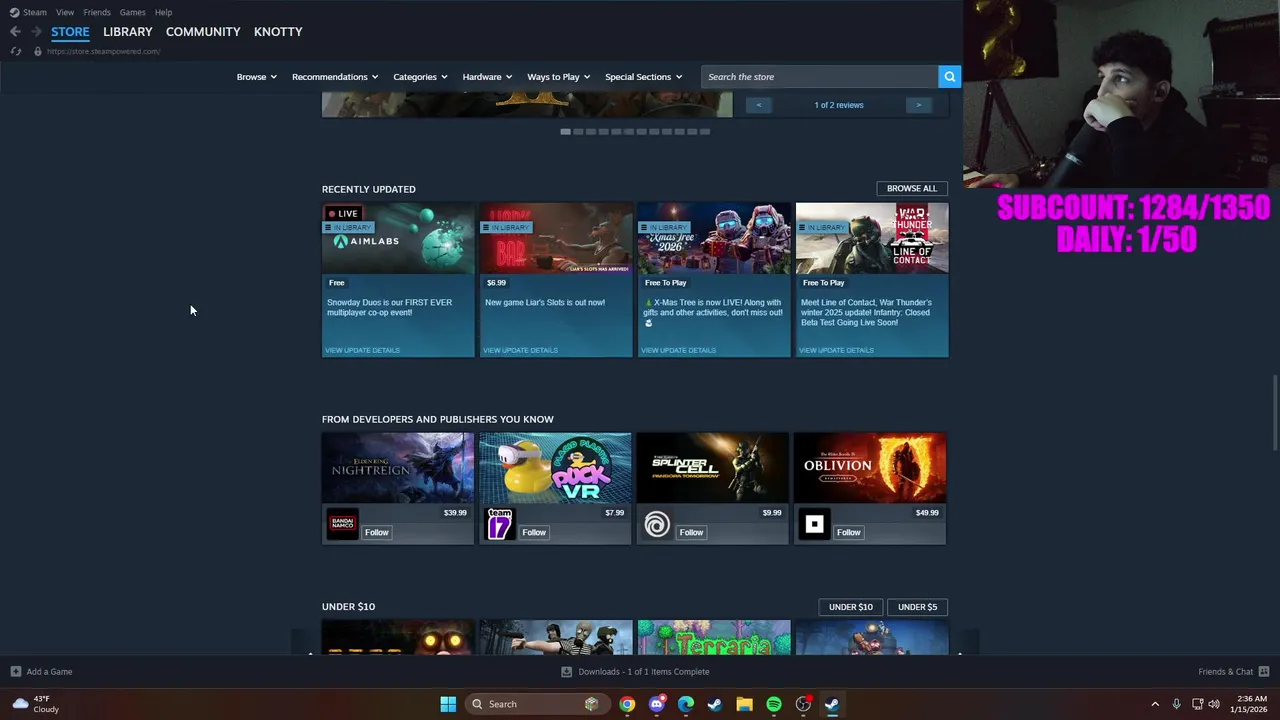Show the previous review arrow
The width and height of the screenshot is (1280, 720).
pyautogui.click(x=758, y=105)
